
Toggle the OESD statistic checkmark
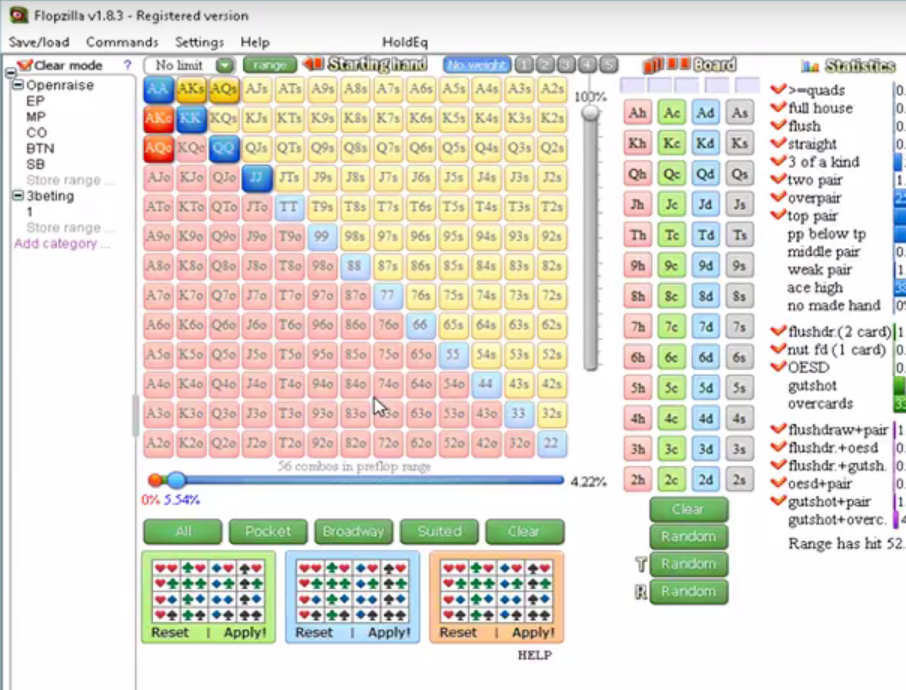pos(778,367)
